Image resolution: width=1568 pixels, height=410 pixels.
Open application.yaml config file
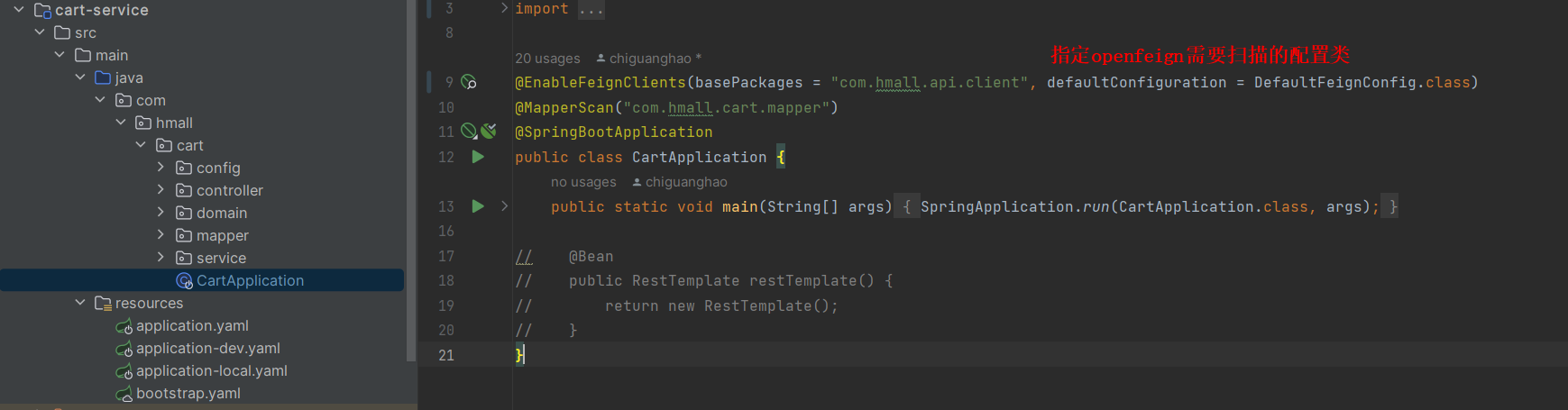tap(191, 325)
